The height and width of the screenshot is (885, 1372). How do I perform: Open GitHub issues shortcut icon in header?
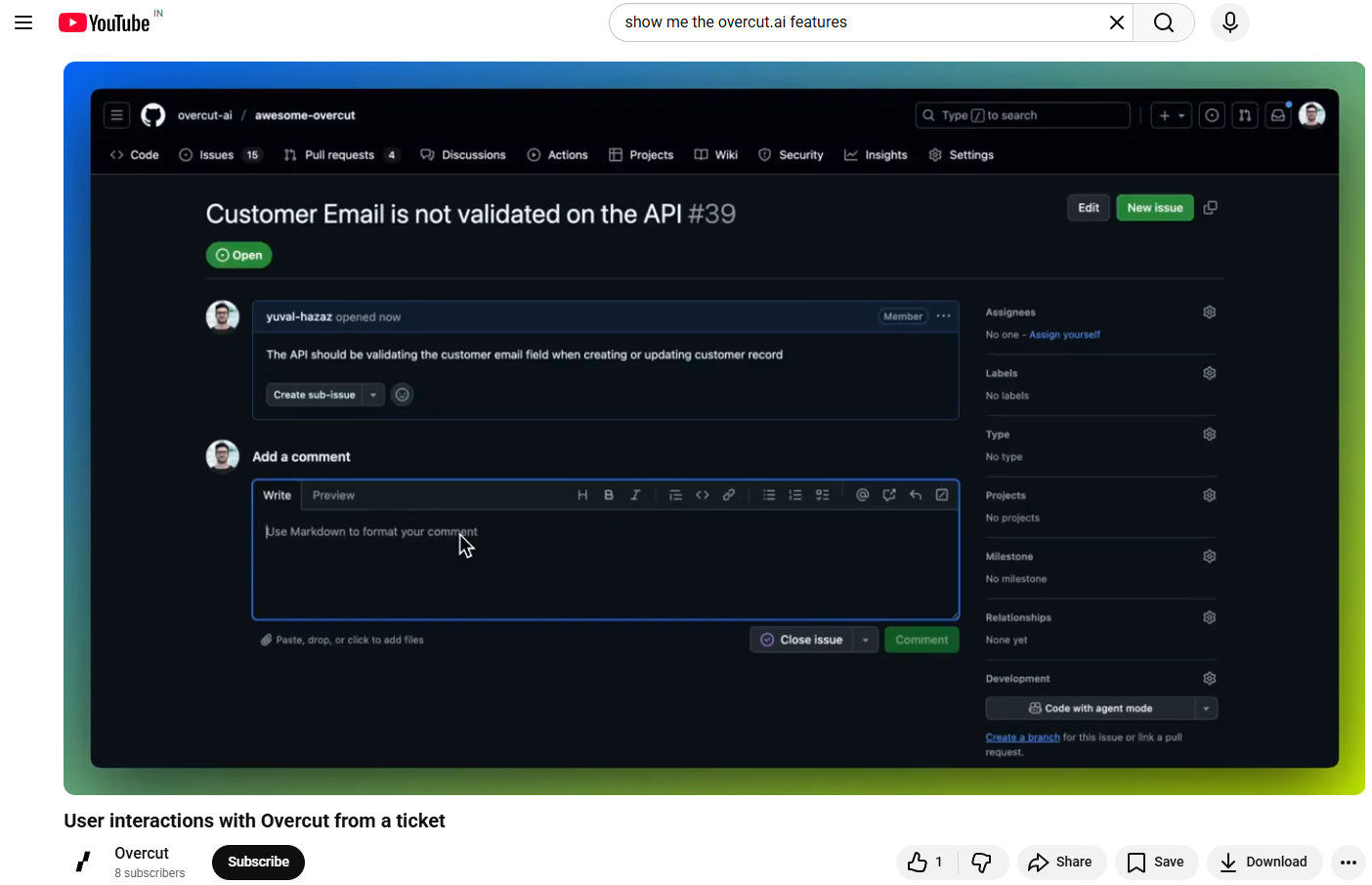[x=1212, y=115]
